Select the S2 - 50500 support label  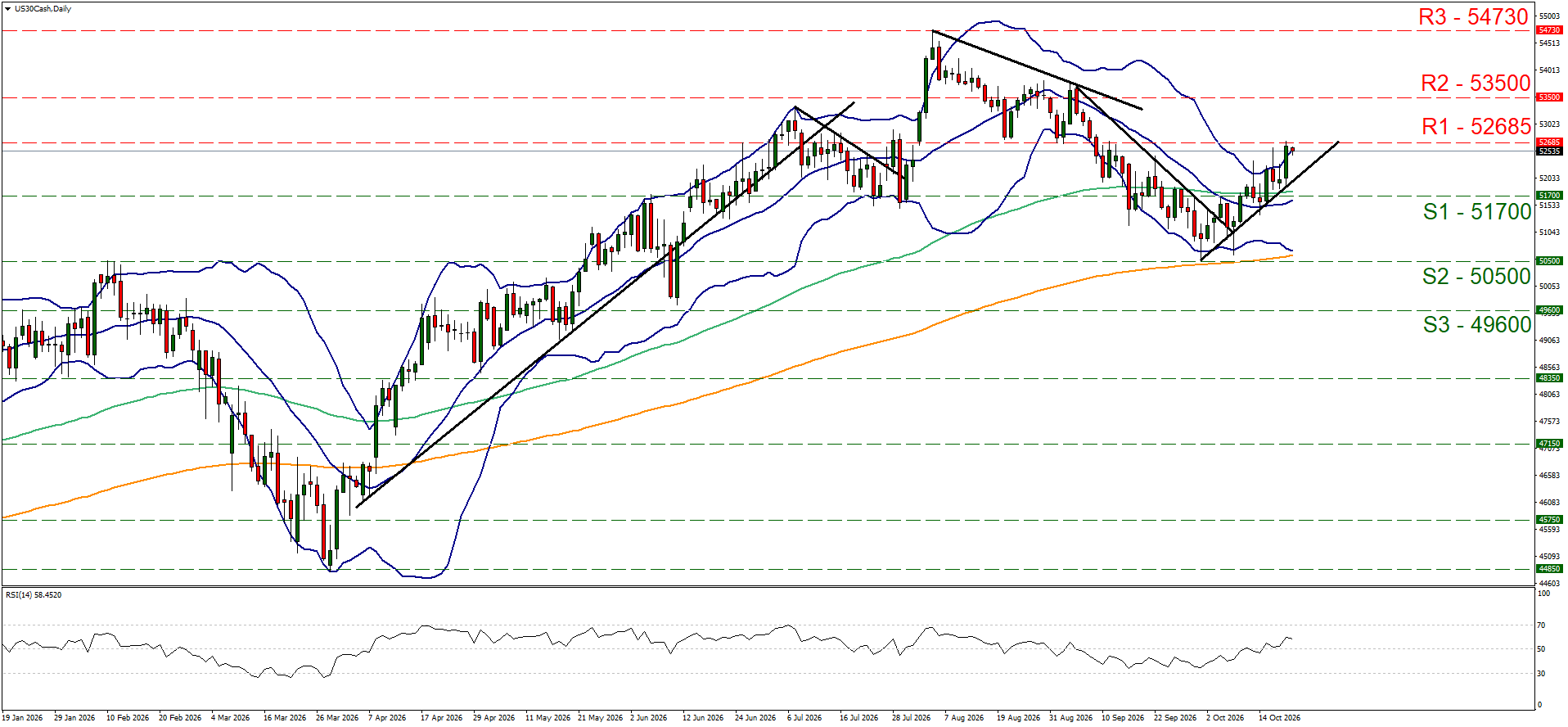(x=1476, y=277)
